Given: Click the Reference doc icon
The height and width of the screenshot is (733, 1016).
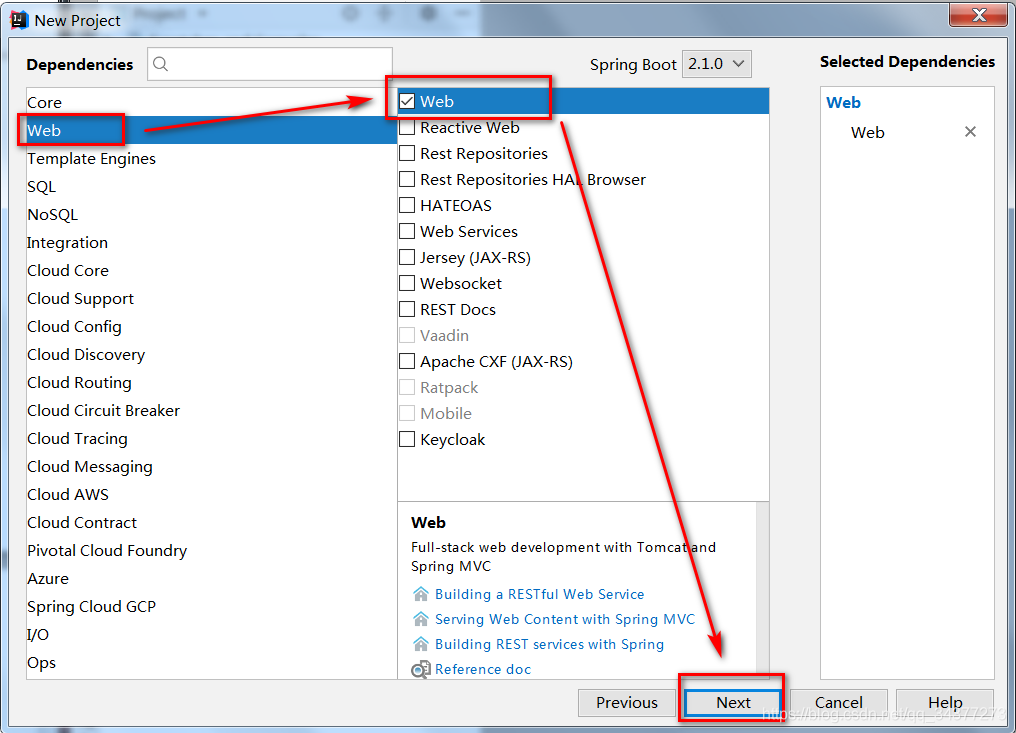Looking at the screenshot, I should coord(421,669).
